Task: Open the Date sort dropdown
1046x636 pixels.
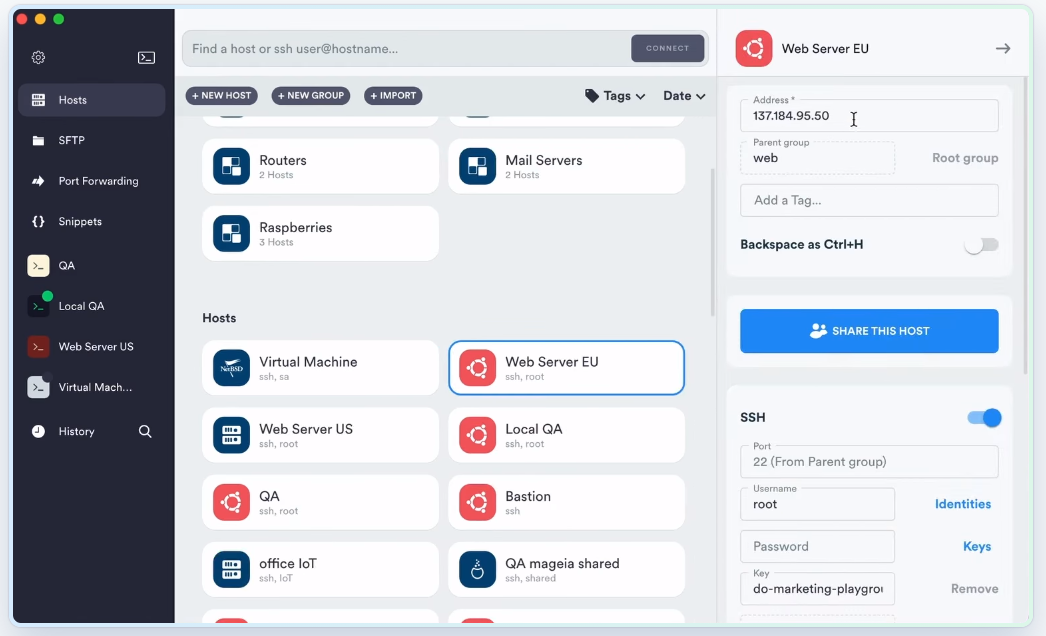Action: click(x=684, y=96)
